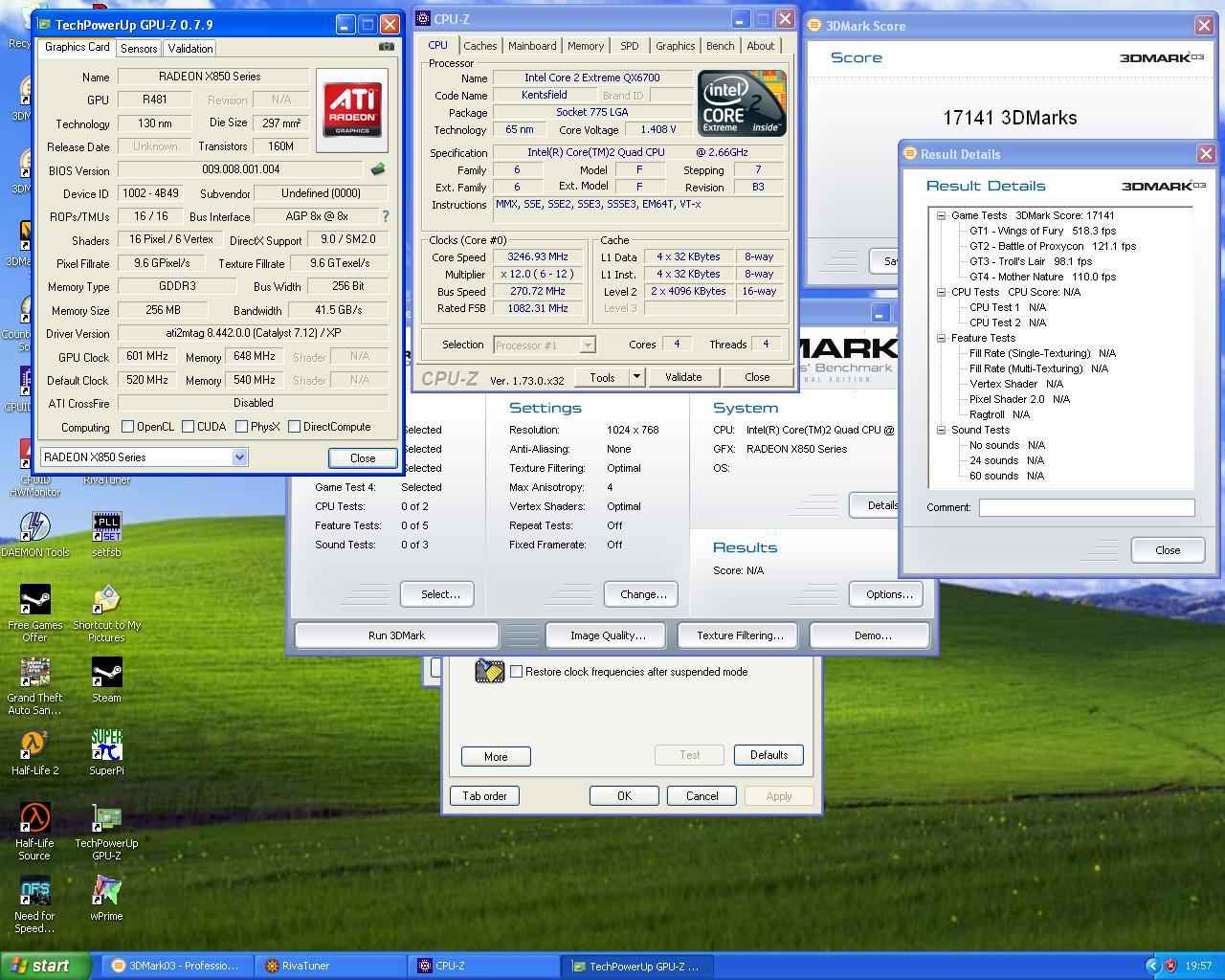Collapse the Game Tests tree node
The width and height of the screenshot is (1225, 980).
[941, 215]
